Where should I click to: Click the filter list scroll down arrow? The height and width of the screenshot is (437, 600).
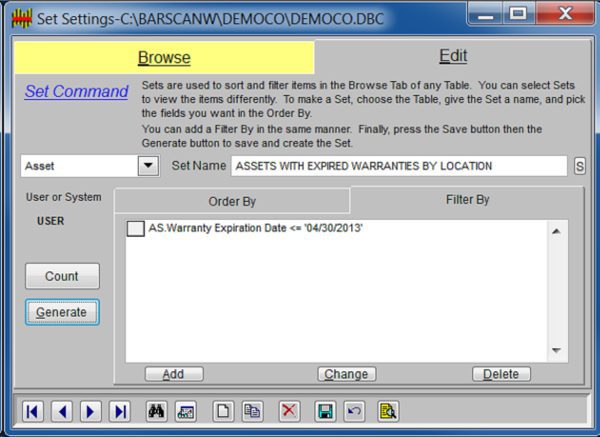(556, 350)
